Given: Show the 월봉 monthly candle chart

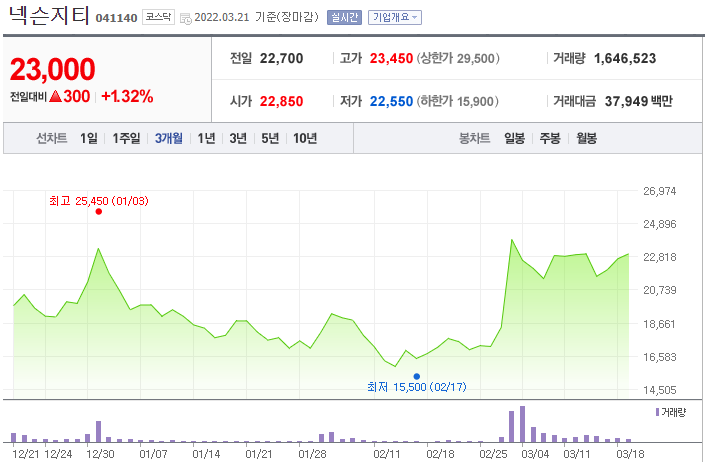Looking at the screenshot, I should (x=586, y=138).
